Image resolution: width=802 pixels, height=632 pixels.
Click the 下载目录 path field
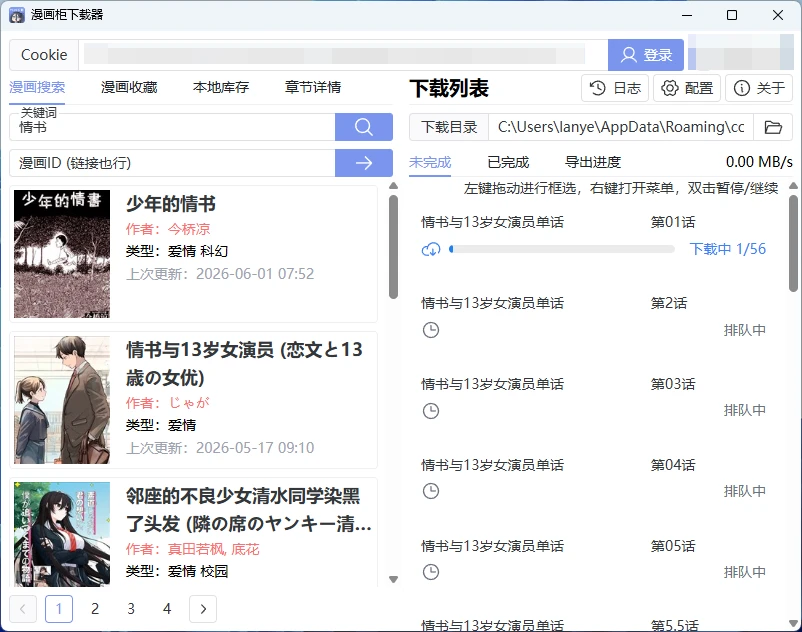tap(621, 127)
